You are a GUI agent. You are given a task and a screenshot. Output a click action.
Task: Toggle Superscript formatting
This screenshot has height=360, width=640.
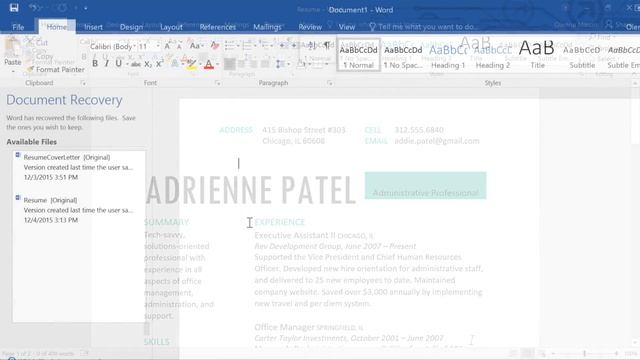[x=160, y=64]
